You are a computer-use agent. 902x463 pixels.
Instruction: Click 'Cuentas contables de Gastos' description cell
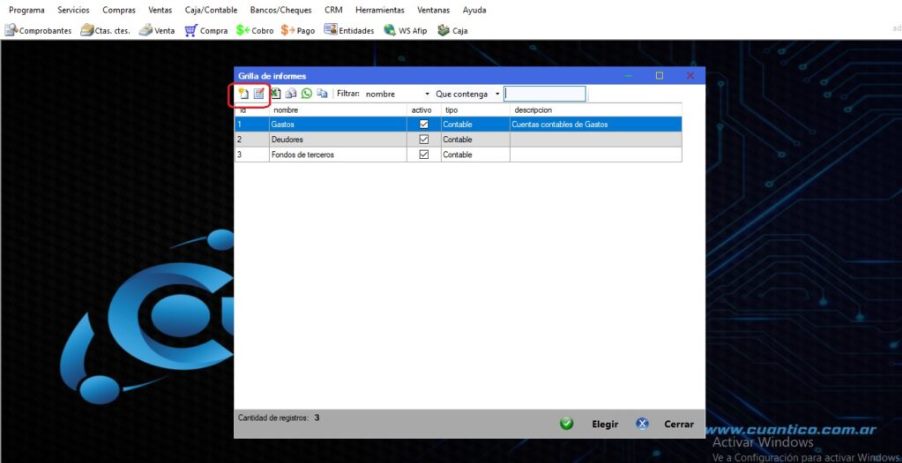pos(596,124)
